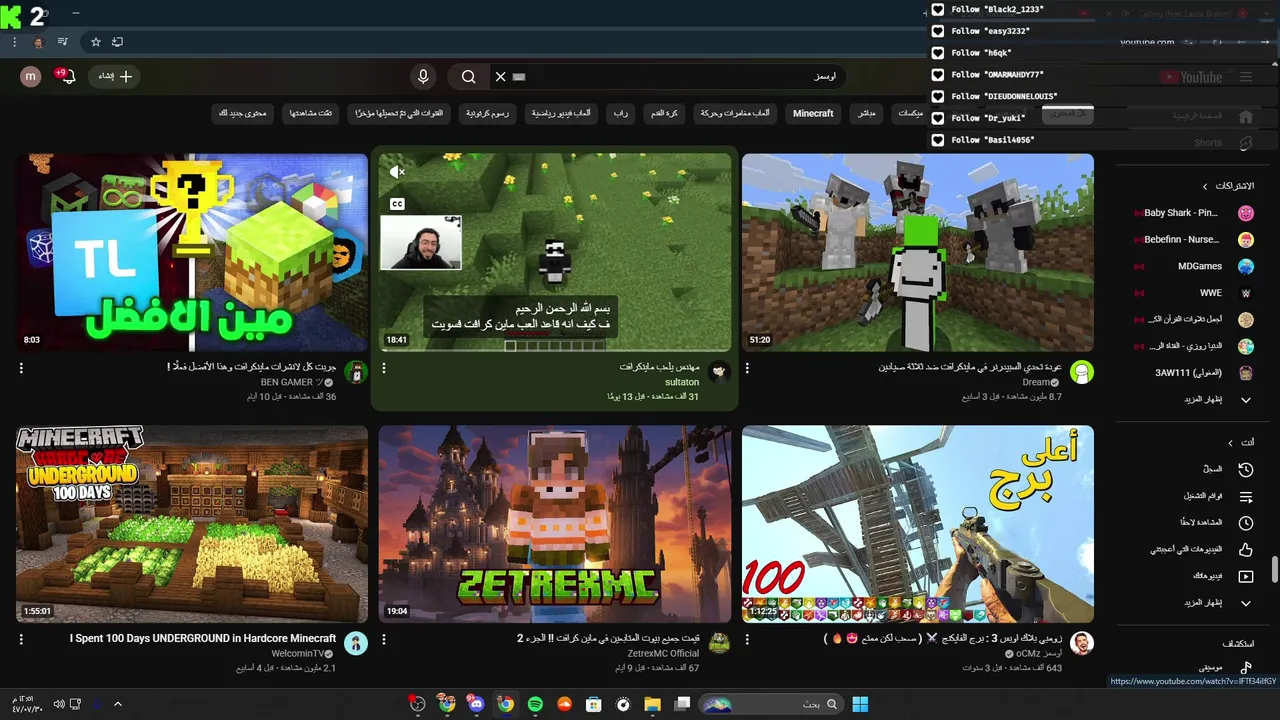The width and height of the screenshot is (1280, 720).
Task: Open the account avatar 'm' menu
Action: 31,76
